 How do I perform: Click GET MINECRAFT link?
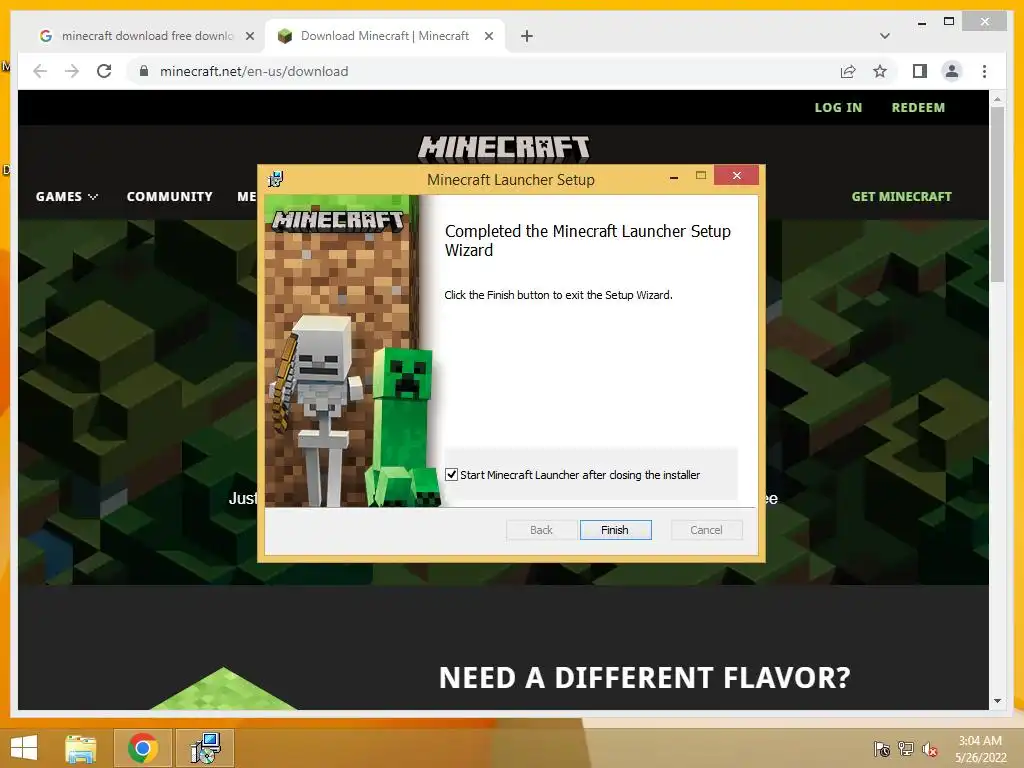[901, 197]
